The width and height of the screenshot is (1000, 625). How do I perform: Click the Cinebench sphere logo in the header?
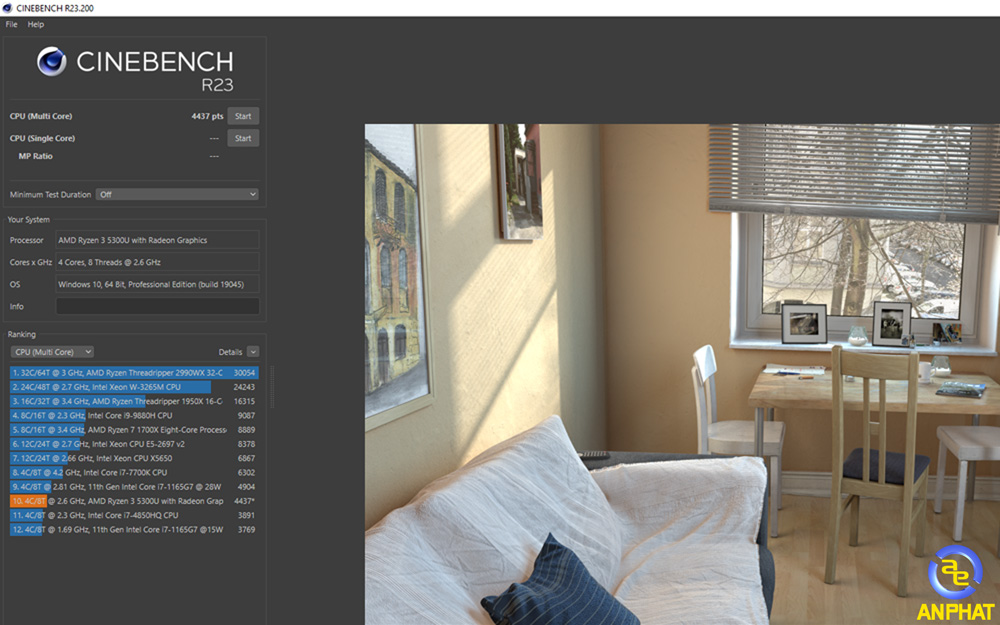pyautogui.click(x=52, y=61)
